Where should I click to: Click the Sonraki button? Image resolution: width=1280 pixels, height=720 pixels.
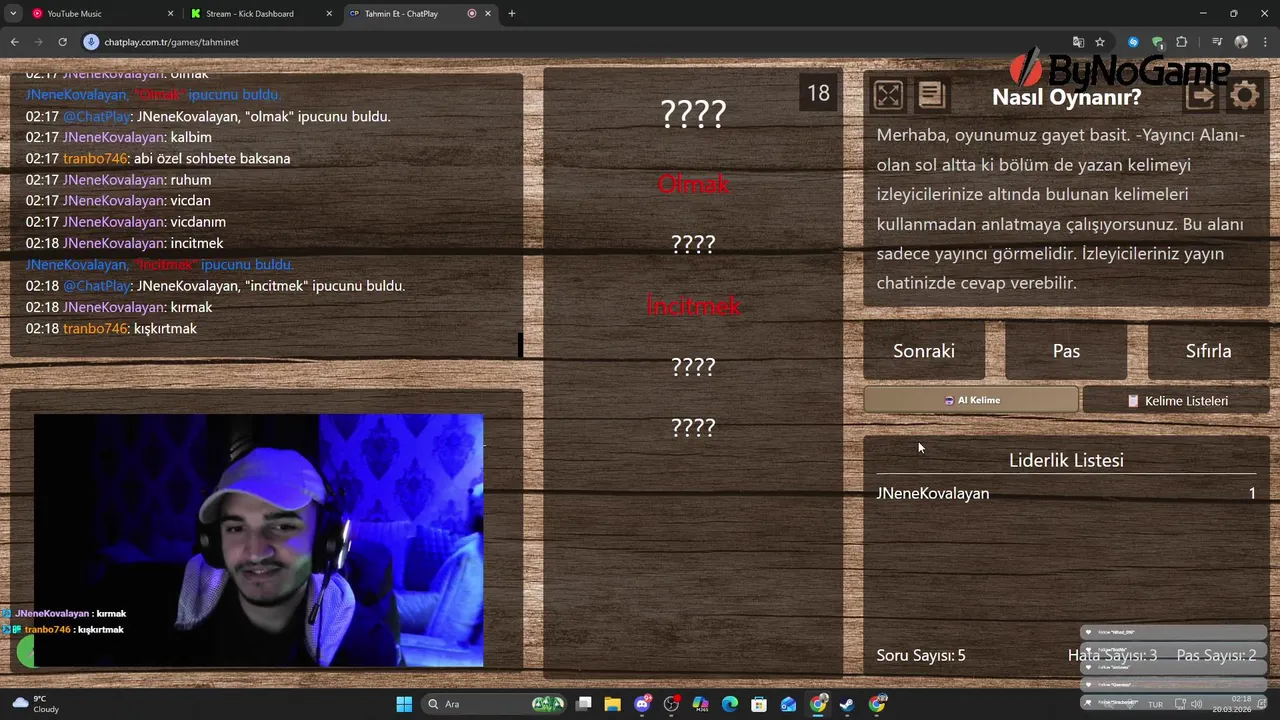pos(924,351)
